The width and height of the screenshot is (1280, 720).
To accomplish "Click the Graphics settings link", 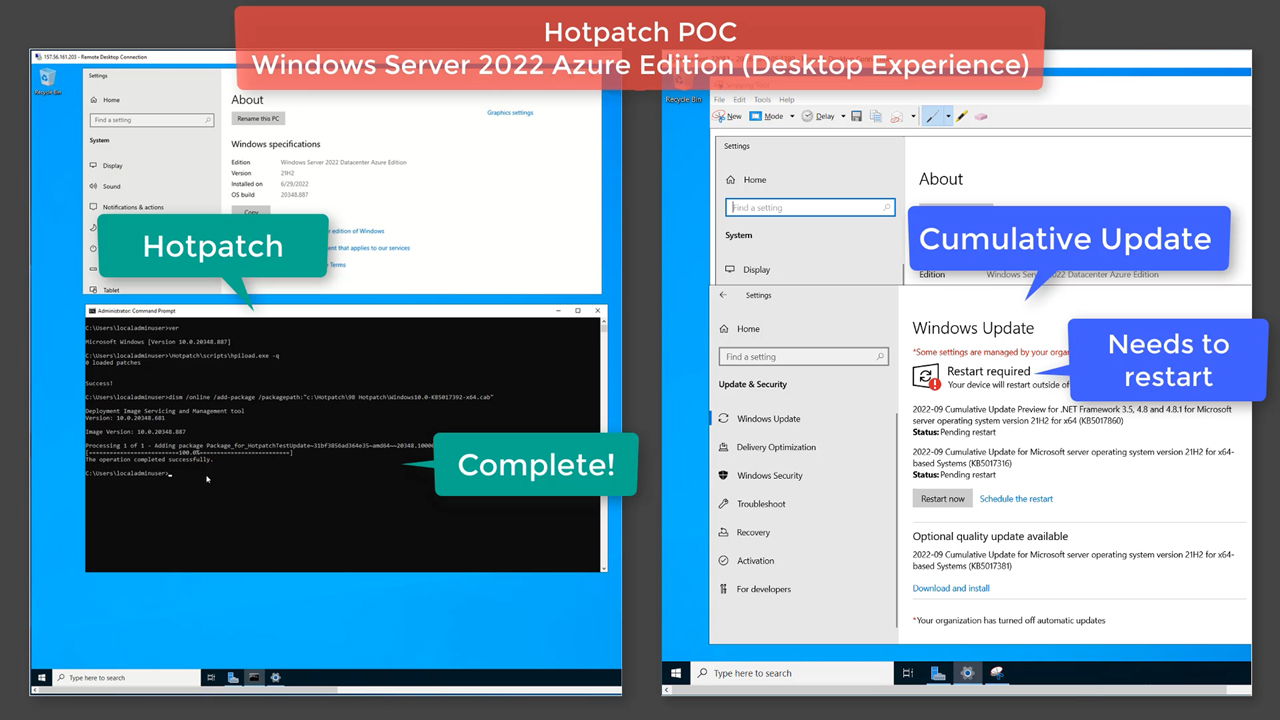I will [510, 113].
